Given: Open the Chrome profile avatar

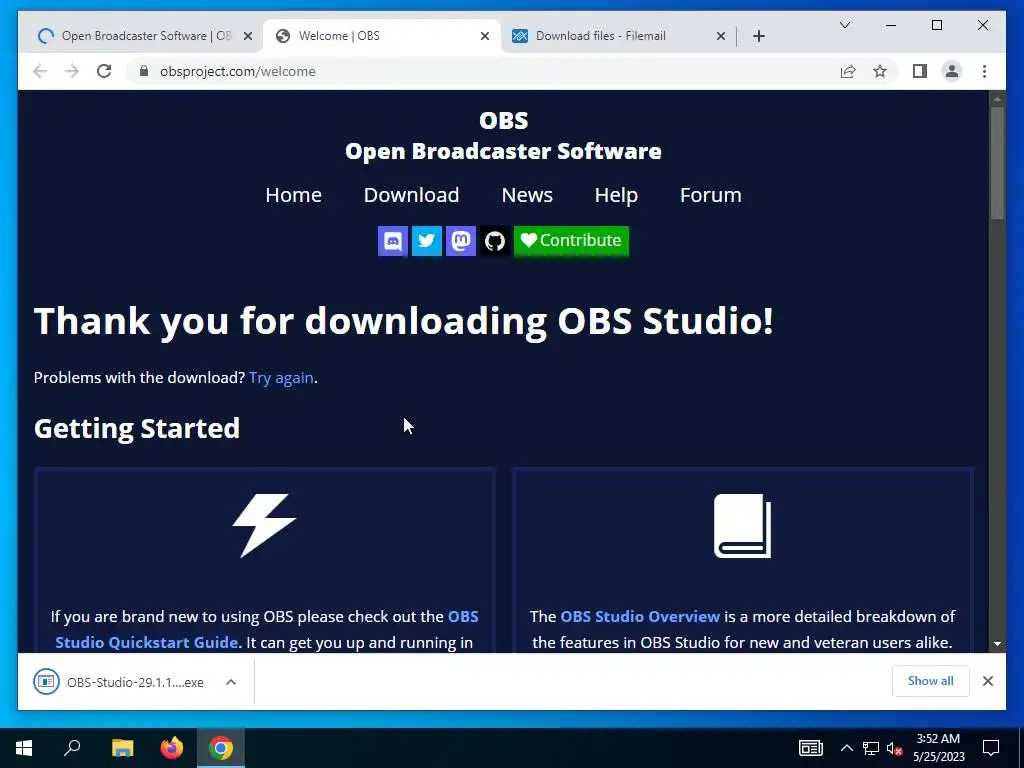Looking at the screenshot, I should point(952,71).
